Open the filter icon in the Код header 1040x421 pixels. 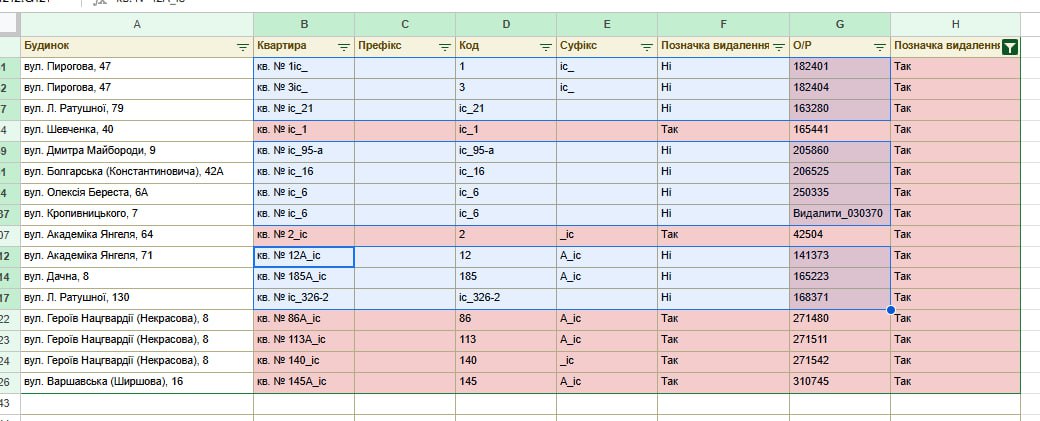tap(545, 46)
